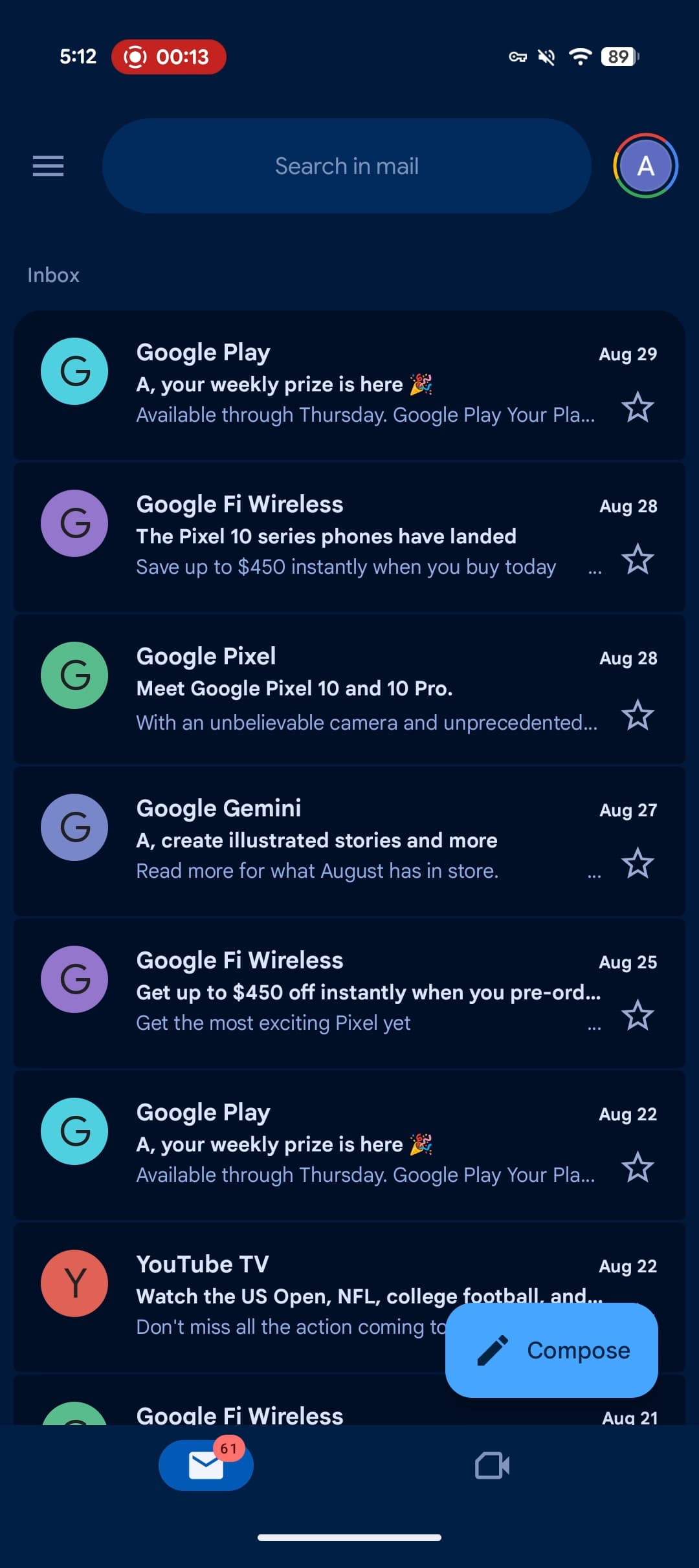
Task: Open the hamburger navigation menu
Action: (x=49, y=166)
